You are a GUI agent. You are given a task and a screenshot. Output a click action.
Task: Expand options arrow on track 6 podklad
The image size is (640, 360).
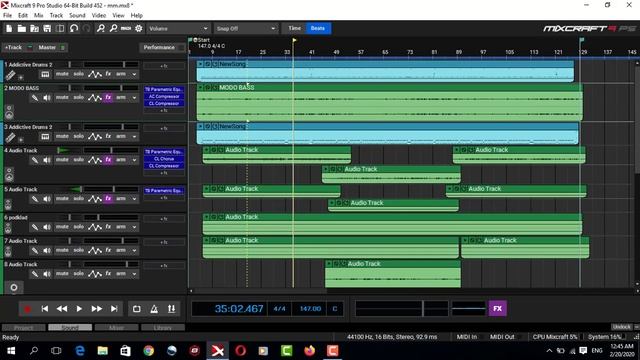point(134,227)
